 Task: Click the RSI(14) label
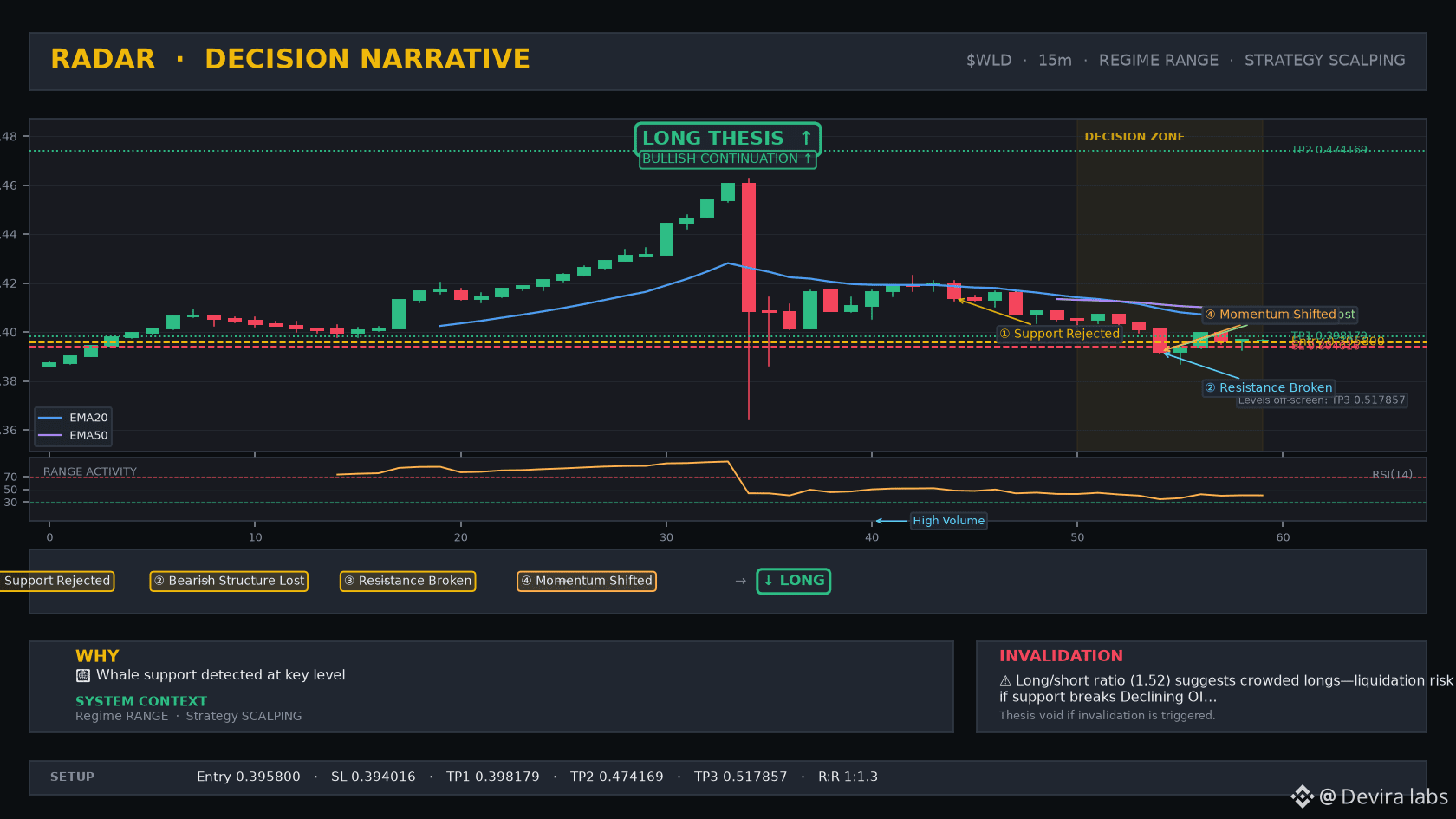coord(1392,475)
